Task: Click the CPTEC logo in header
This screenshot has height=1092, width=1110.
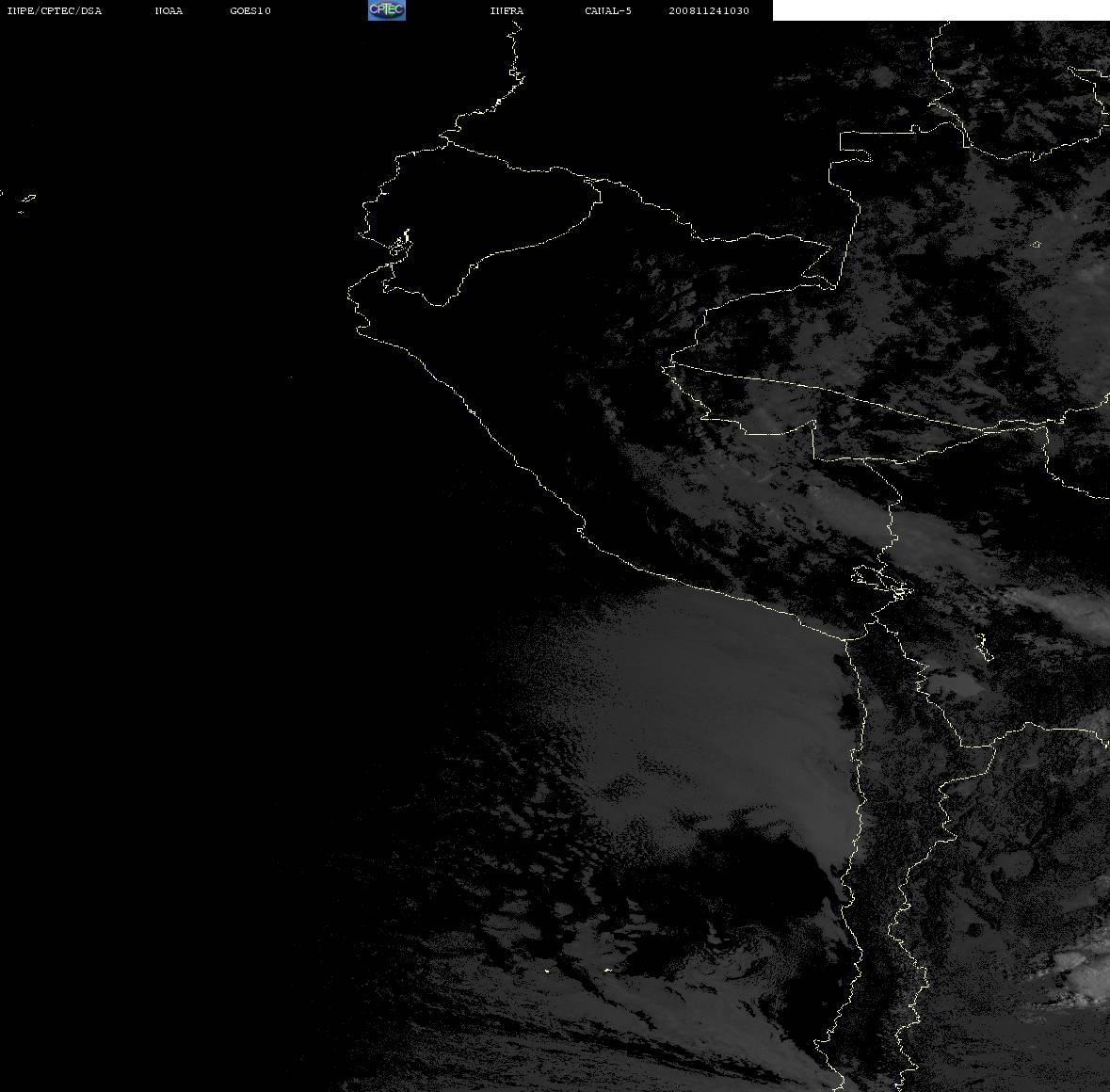Action: click(387, 10)
